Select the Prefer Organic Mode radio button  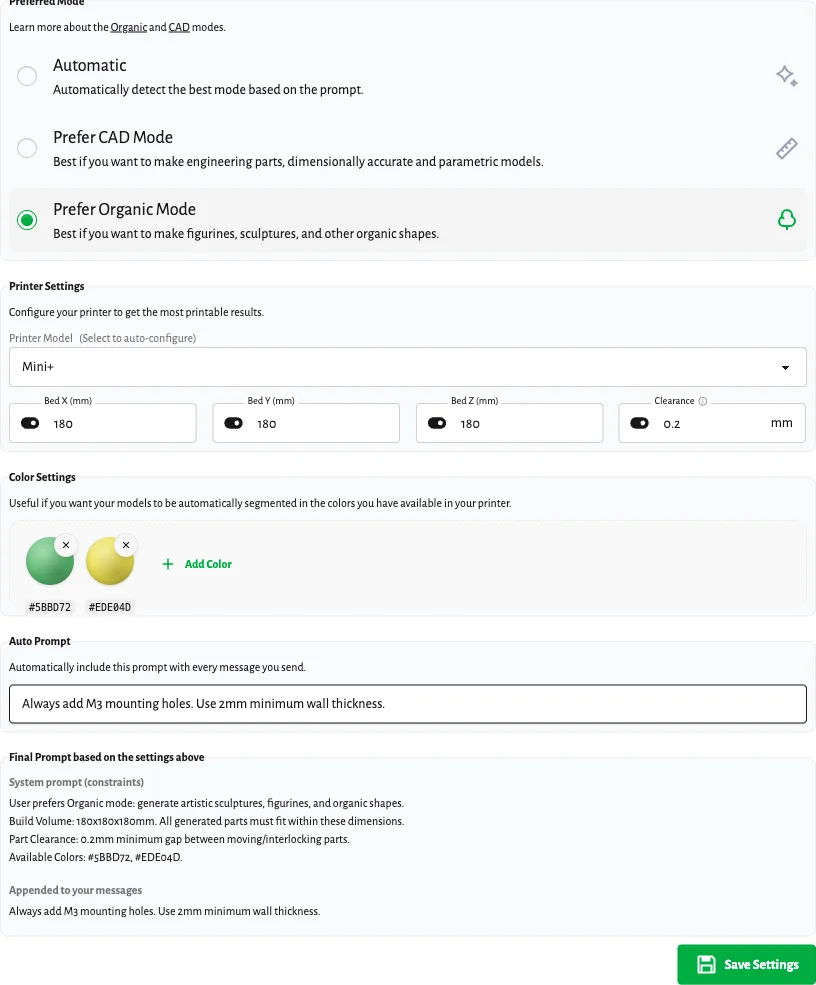point(27,220)
